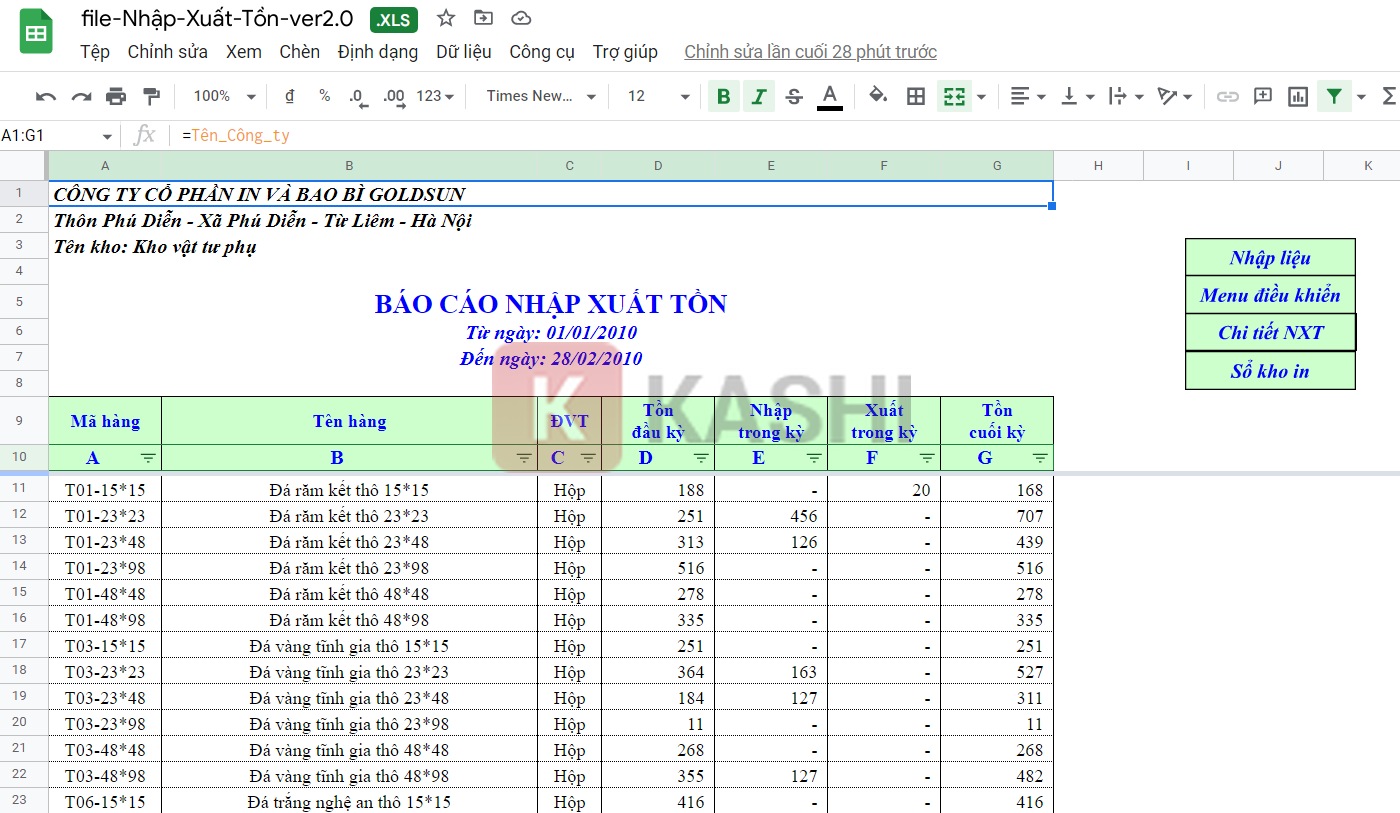Open the Định dạng menu
Image resolution: width=1400 pixels, height=813 pixels.
point(378,52)
